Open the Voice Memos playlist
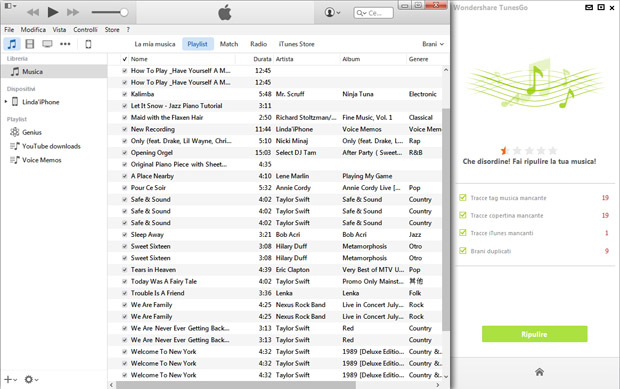620x389 pixels. point(42,160)
